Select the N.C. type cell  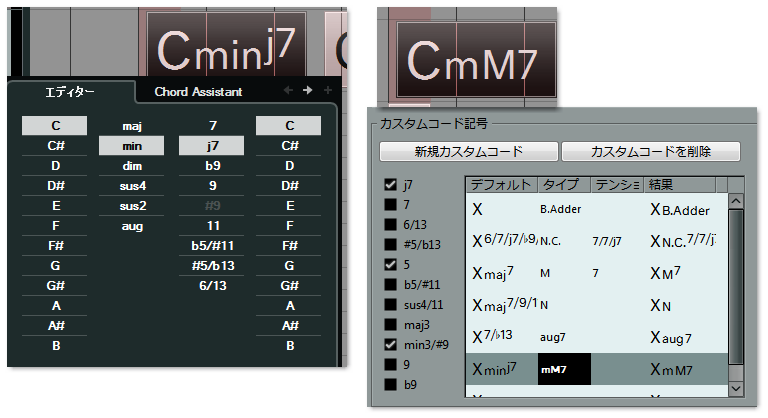point(564,241)
